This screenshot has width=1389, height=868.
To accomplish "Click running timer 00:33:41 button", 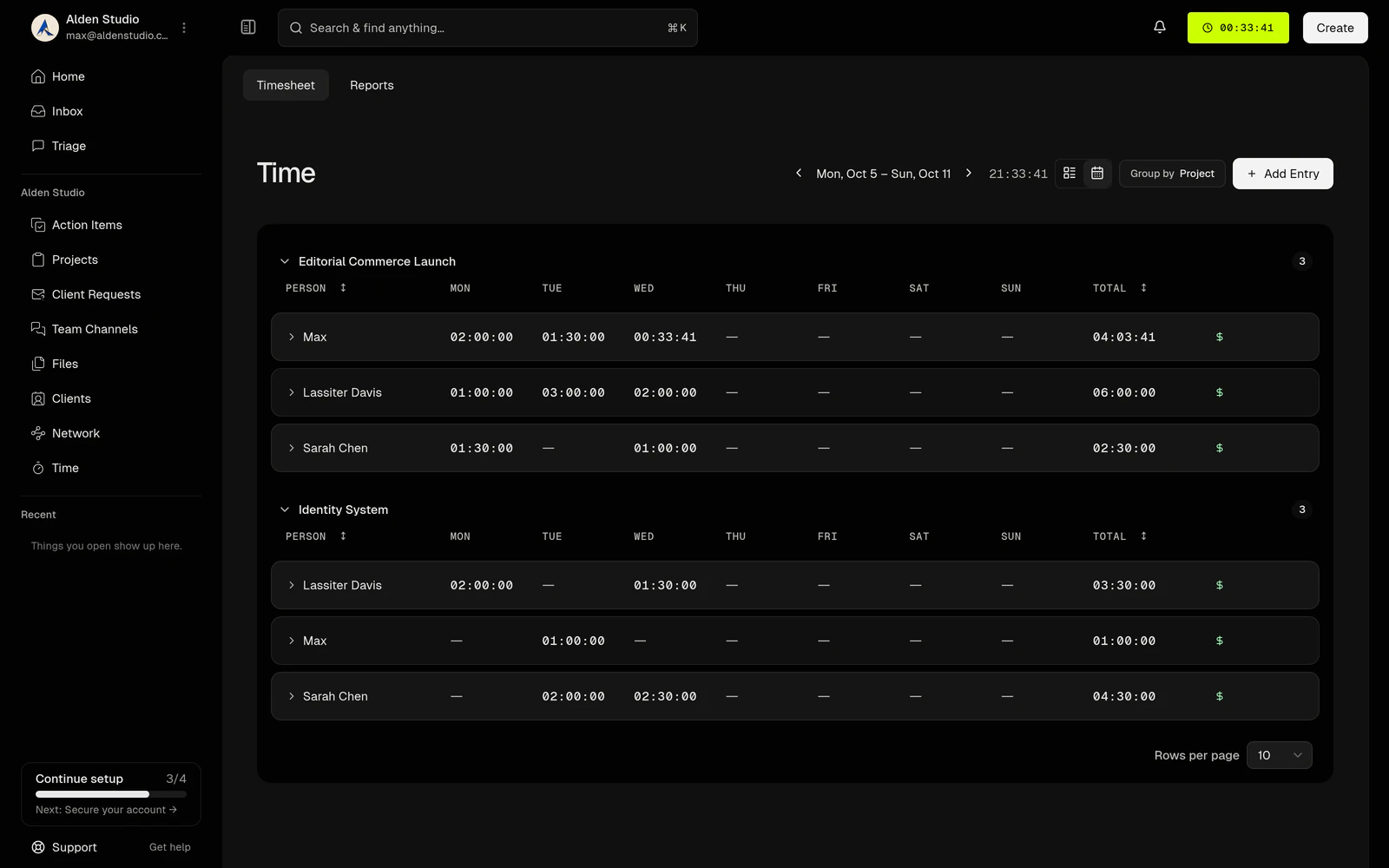I will tap(1238, 28).
